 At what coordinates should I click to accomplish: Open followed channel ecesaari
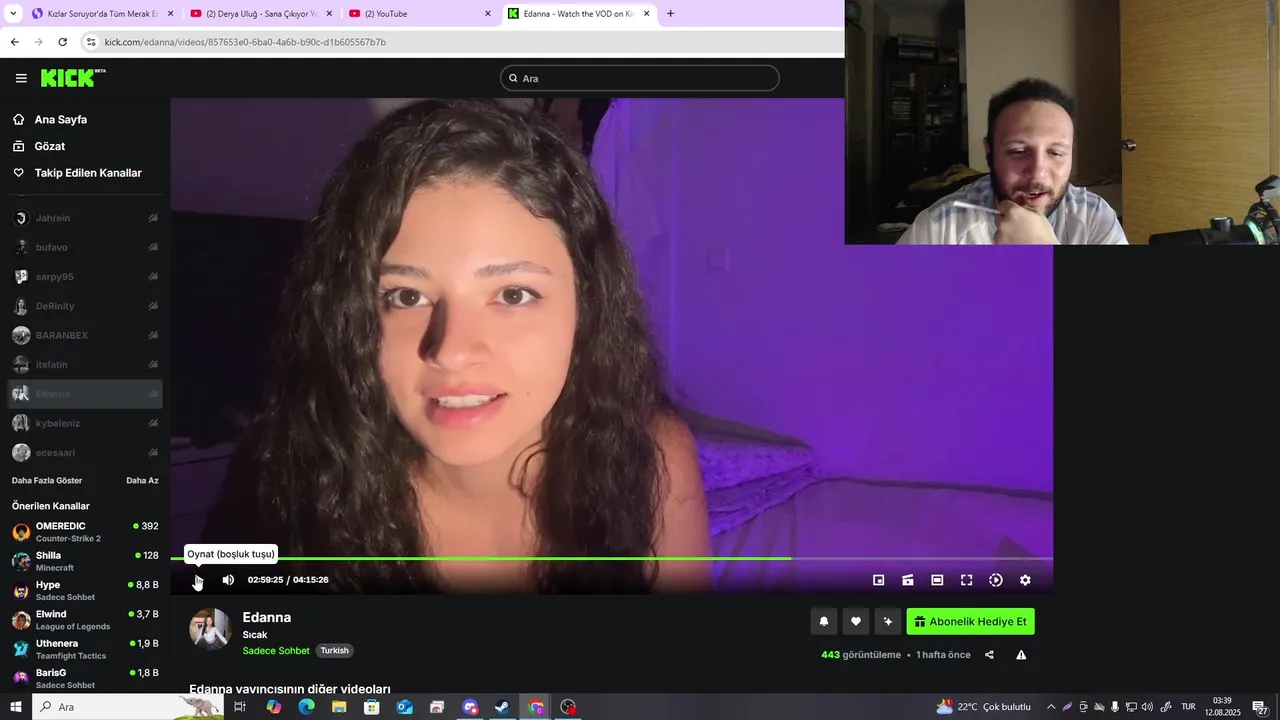(85, 452)
